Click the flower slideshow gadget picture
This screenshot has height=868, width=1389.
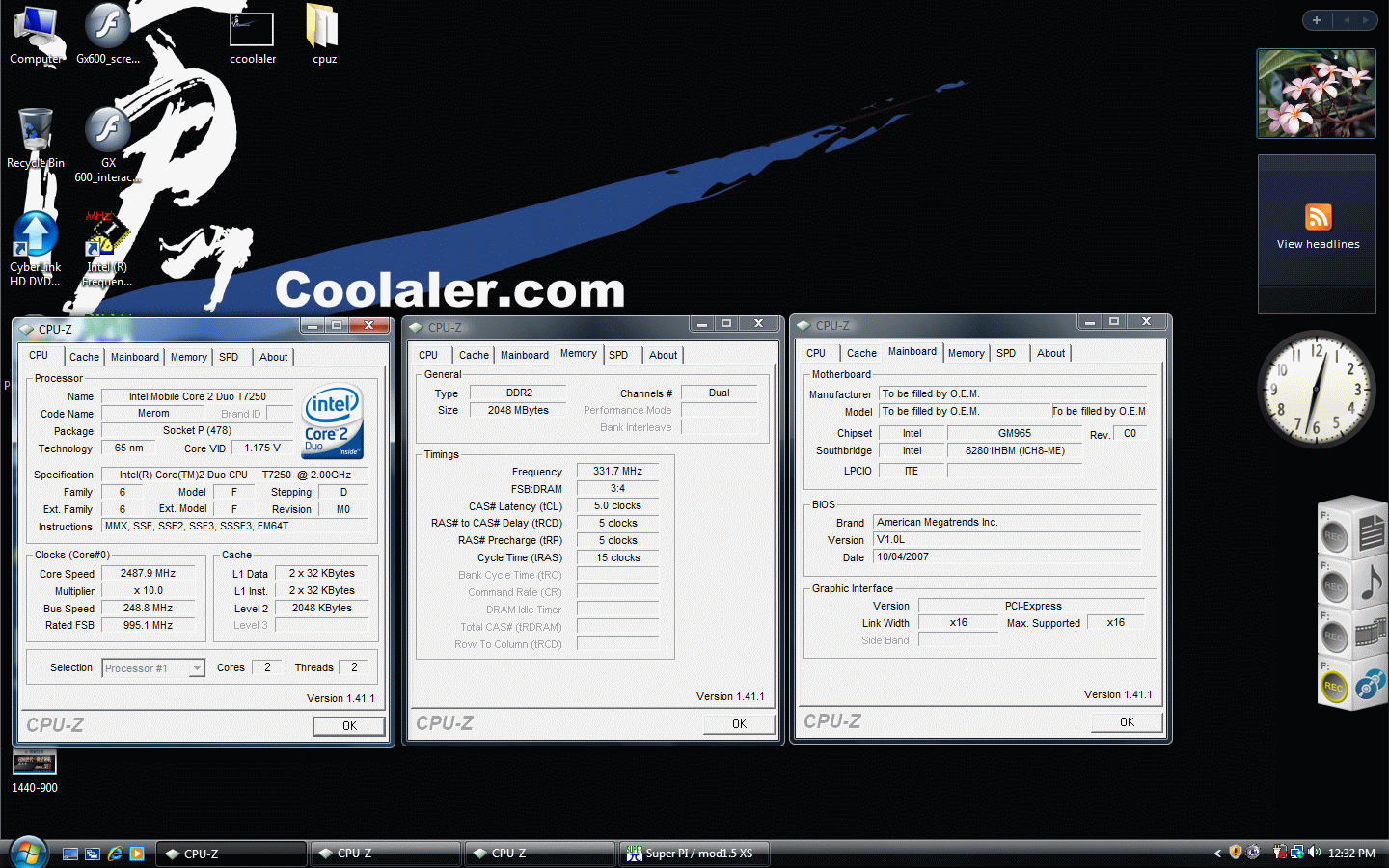[x=1316, y=94]
